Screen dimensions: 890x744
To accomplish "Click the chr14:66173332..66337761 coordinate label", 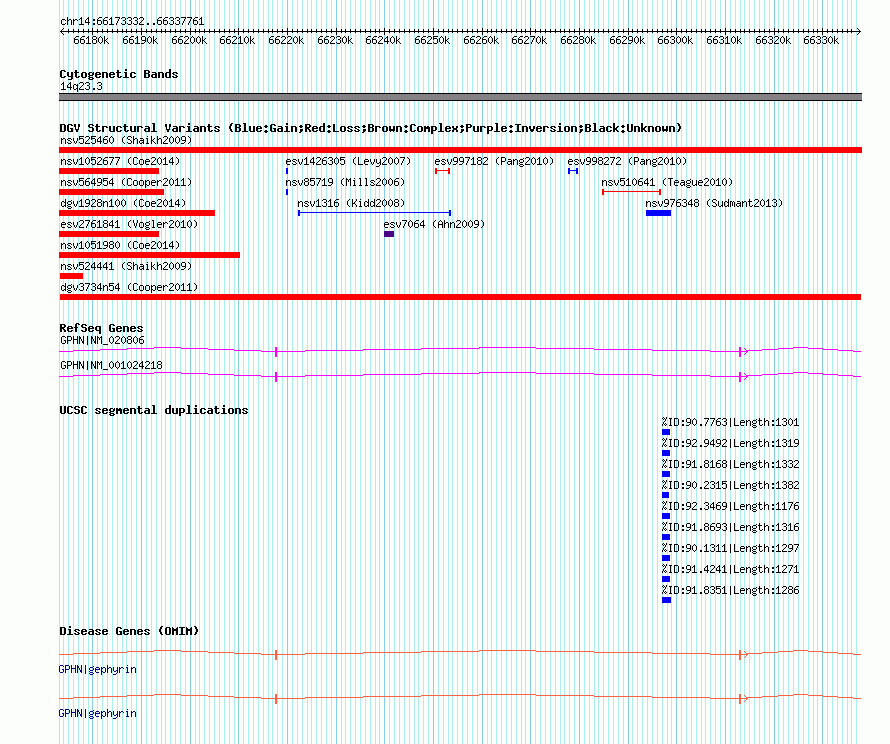I will pos(132,21).
